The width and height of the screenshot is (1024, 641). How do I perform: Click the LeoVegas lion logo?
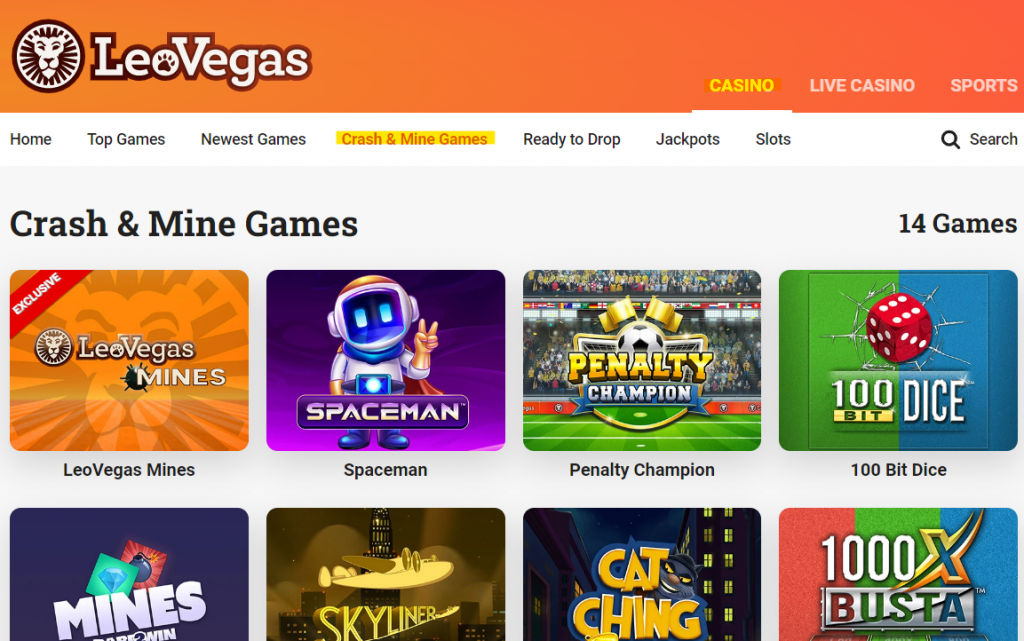[x=48, y=56]
